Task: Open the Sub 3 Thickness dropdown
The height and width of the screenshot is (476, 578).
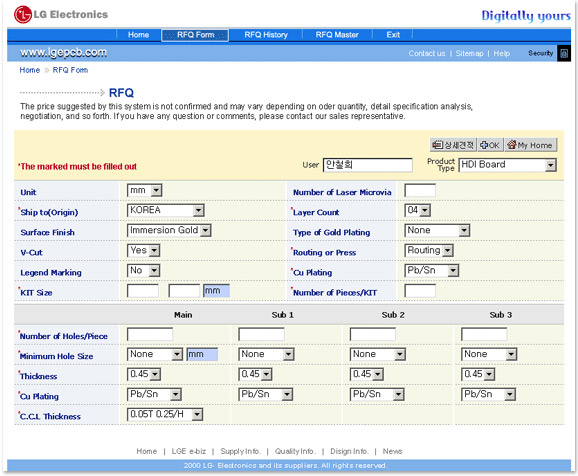Action: click(x=478, y=375)
